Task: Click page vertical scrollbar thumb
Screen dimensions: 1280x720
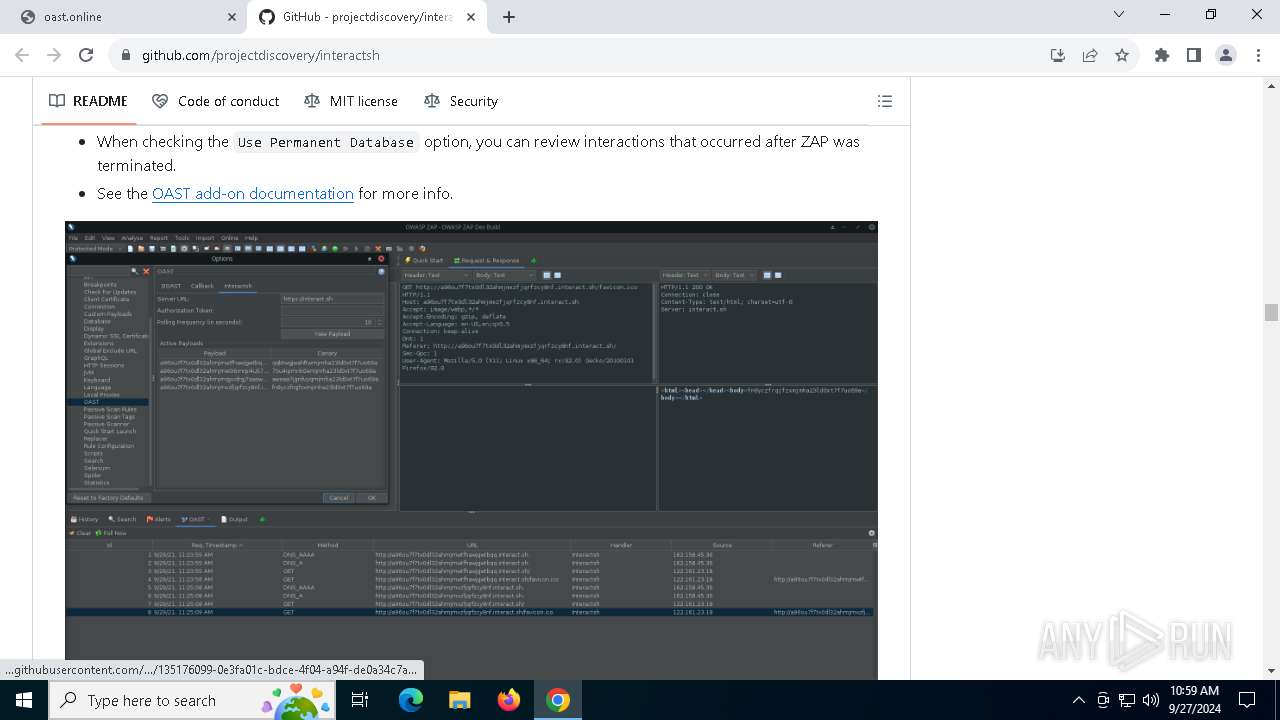Action: (1271, 312)
